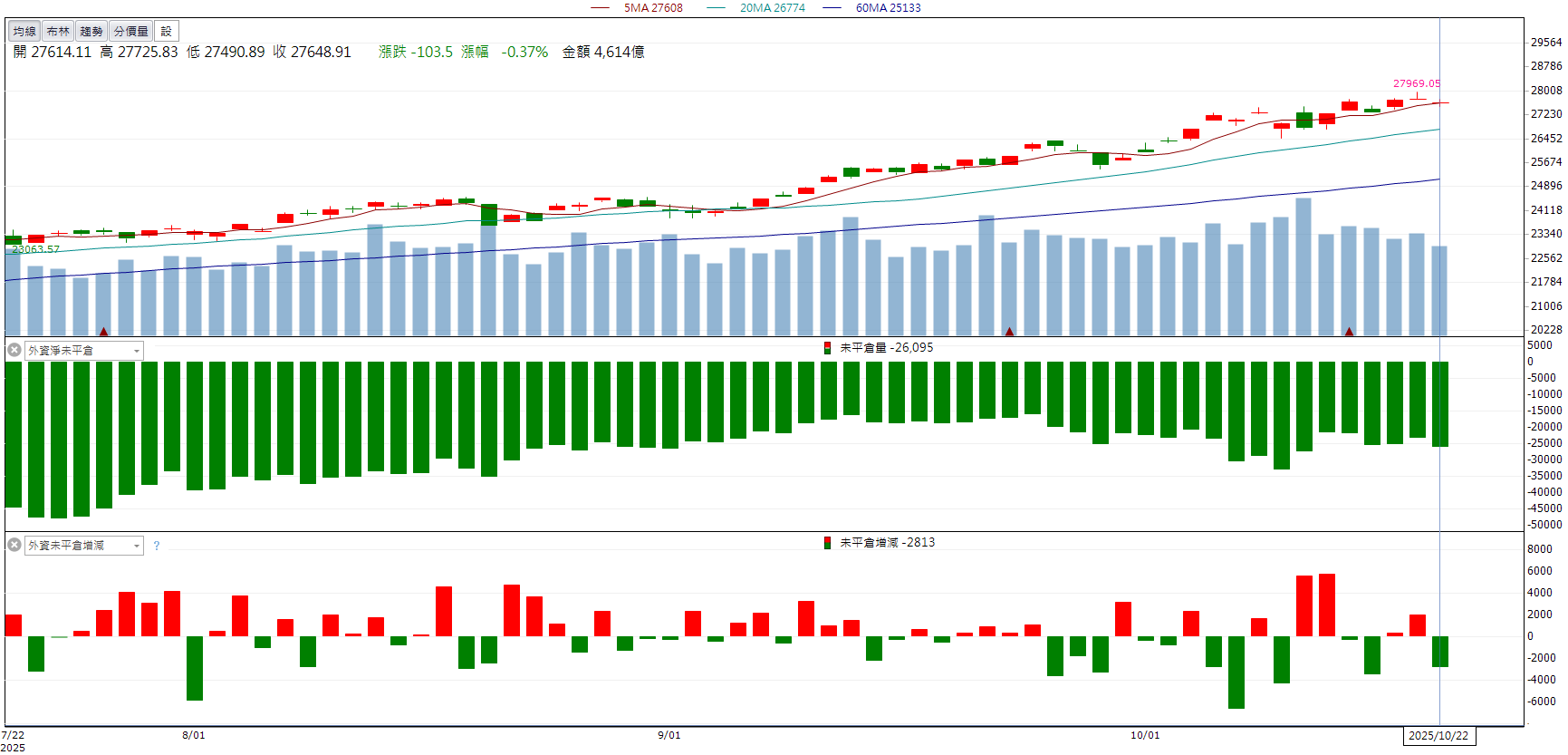Click the high price 高 27725.83
Viewport: 1568px width, 755px height.
139,53
